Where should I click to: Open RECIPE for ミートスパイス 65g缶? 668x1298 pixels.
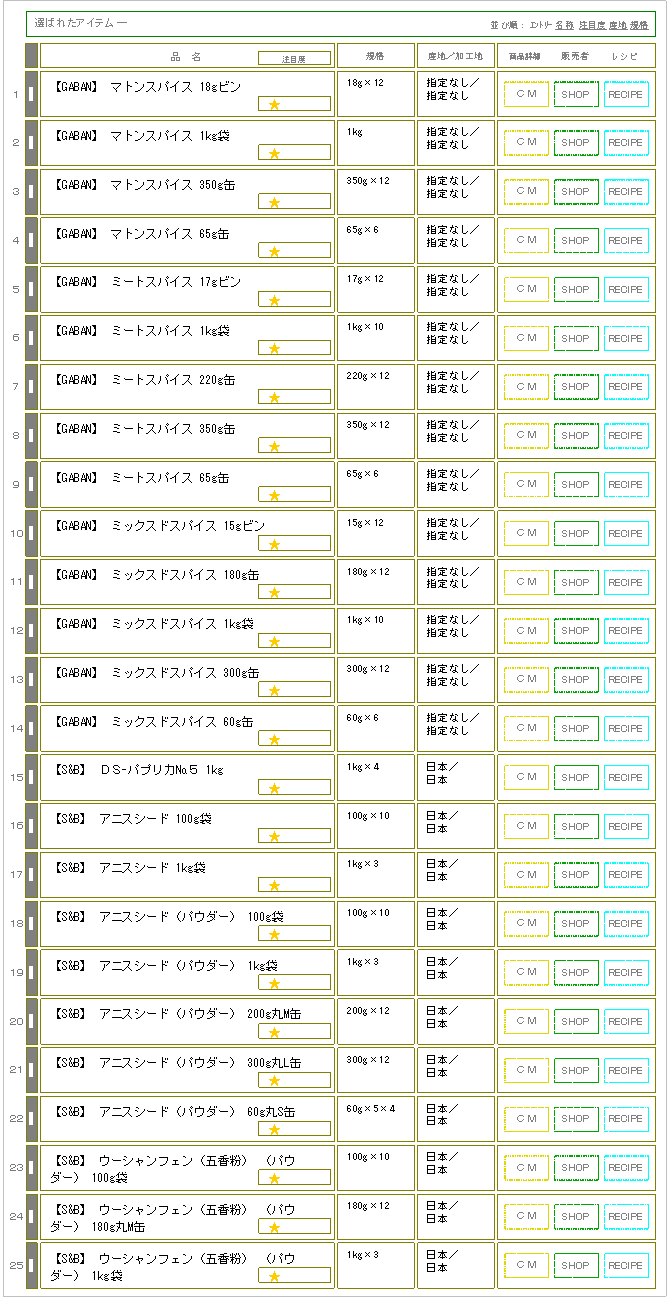(626, 485)
